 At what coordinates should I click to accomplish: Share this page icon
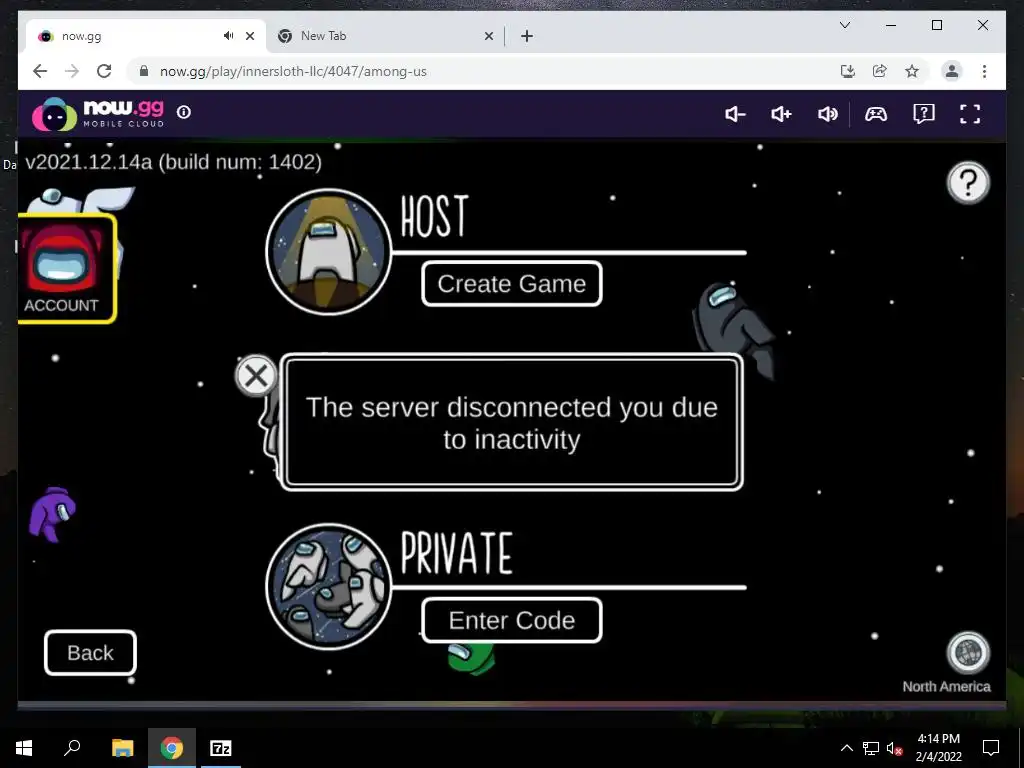[880, 71]
